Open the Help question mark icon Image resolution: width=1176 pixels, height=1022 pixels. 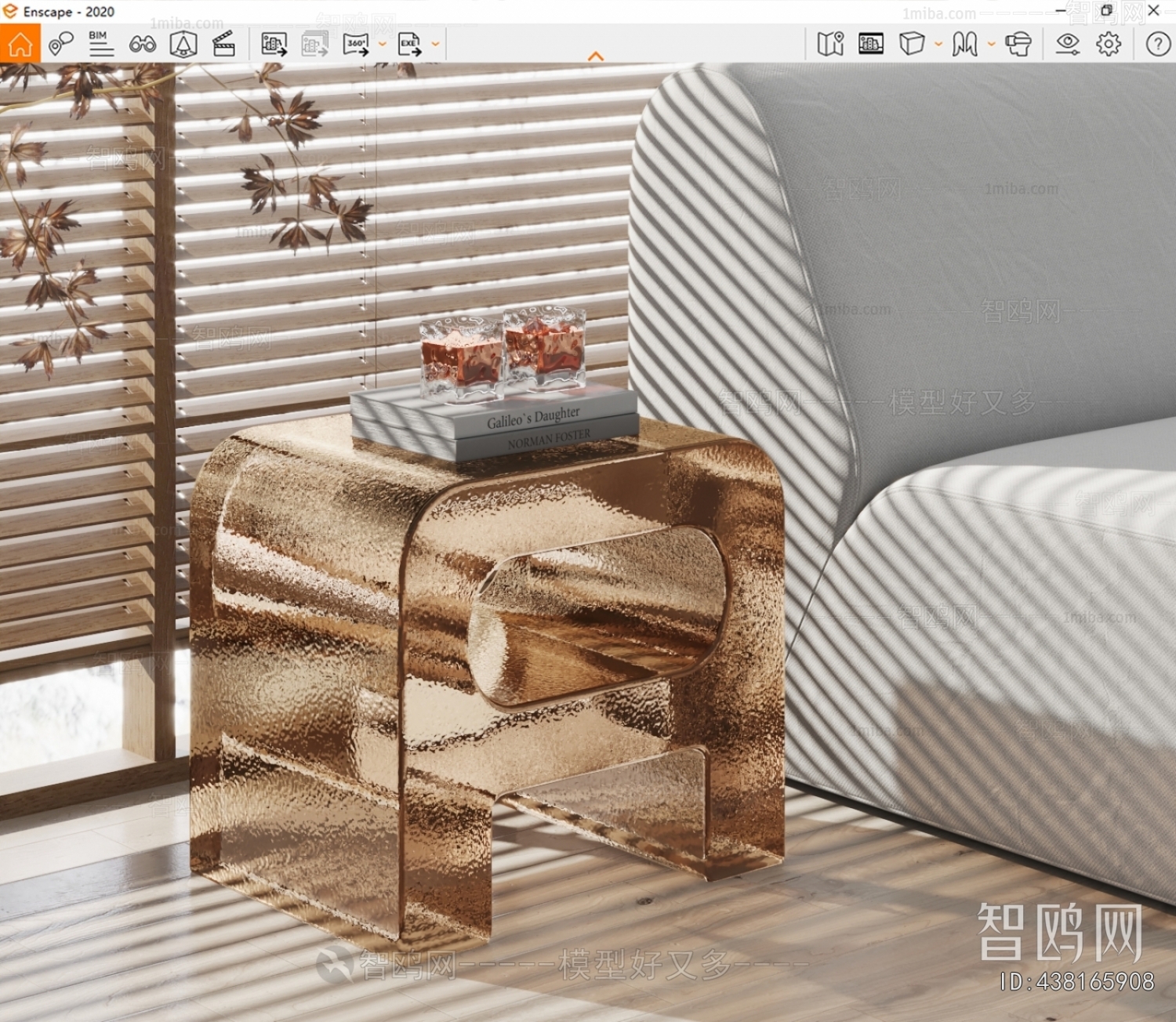tap(1158, 44)
